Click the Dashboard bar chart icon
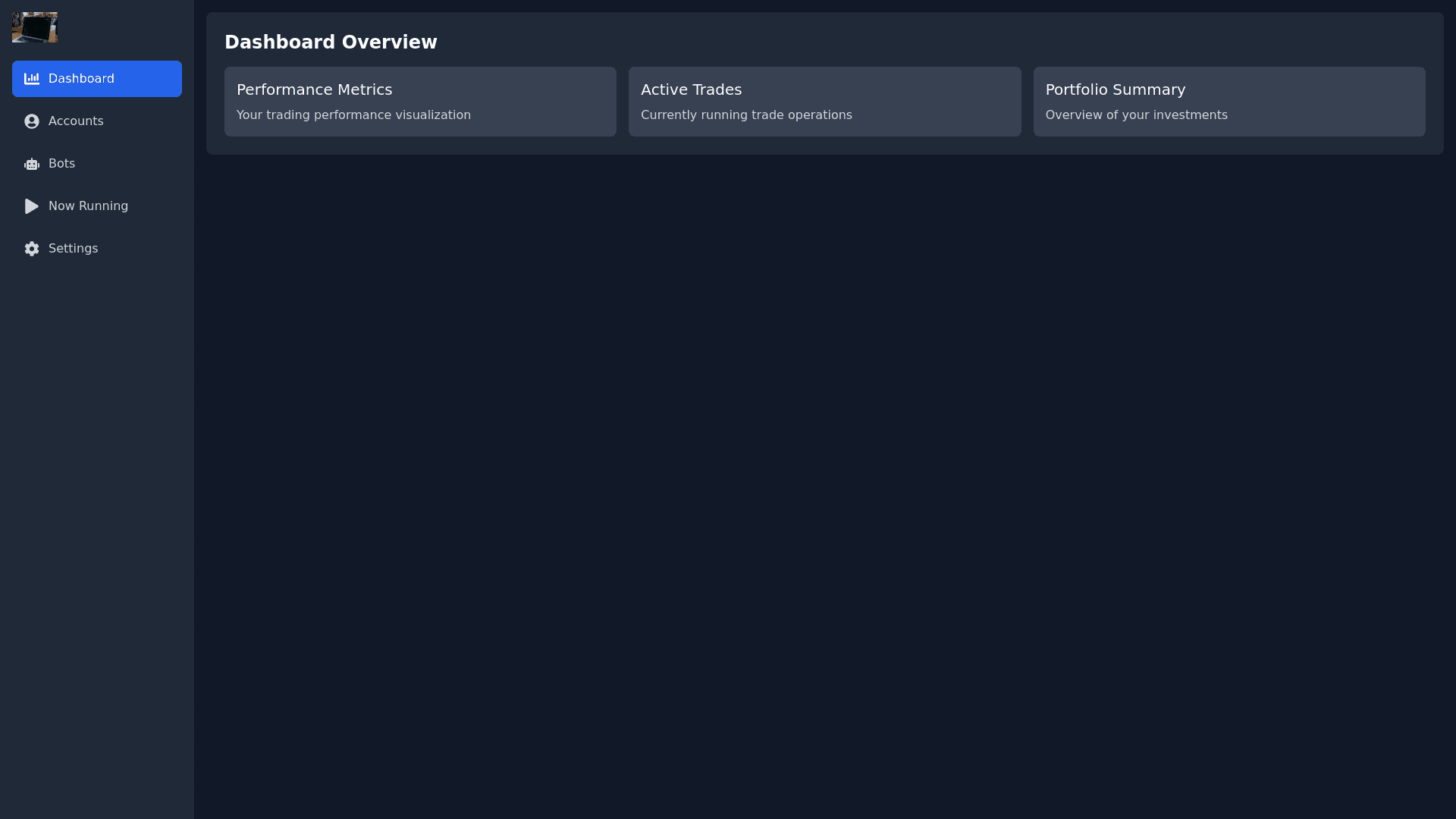Viewport: 1456px width, 819px height. pos(32,79)
